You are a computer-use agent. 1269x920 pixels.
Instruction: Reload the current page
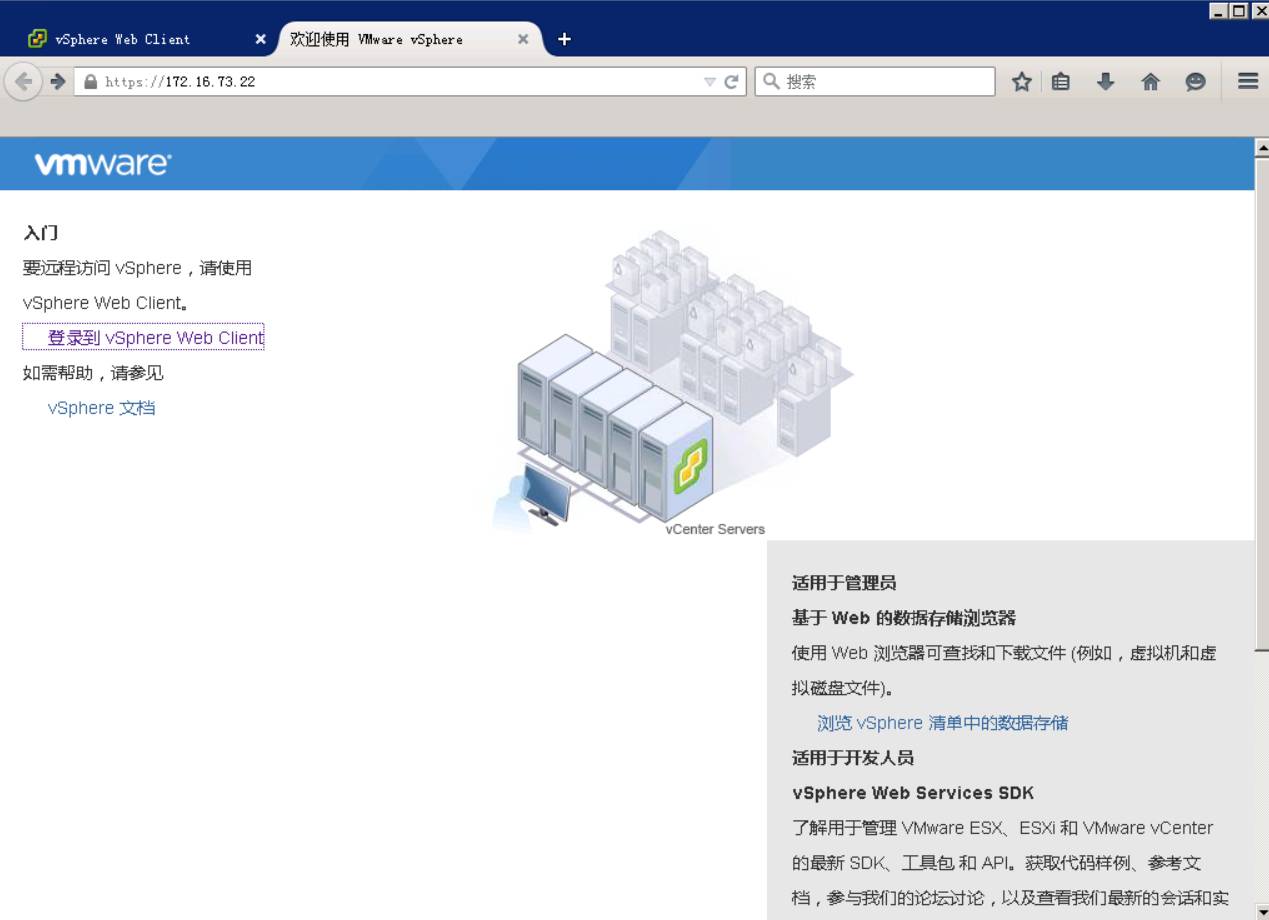(732, 82)
